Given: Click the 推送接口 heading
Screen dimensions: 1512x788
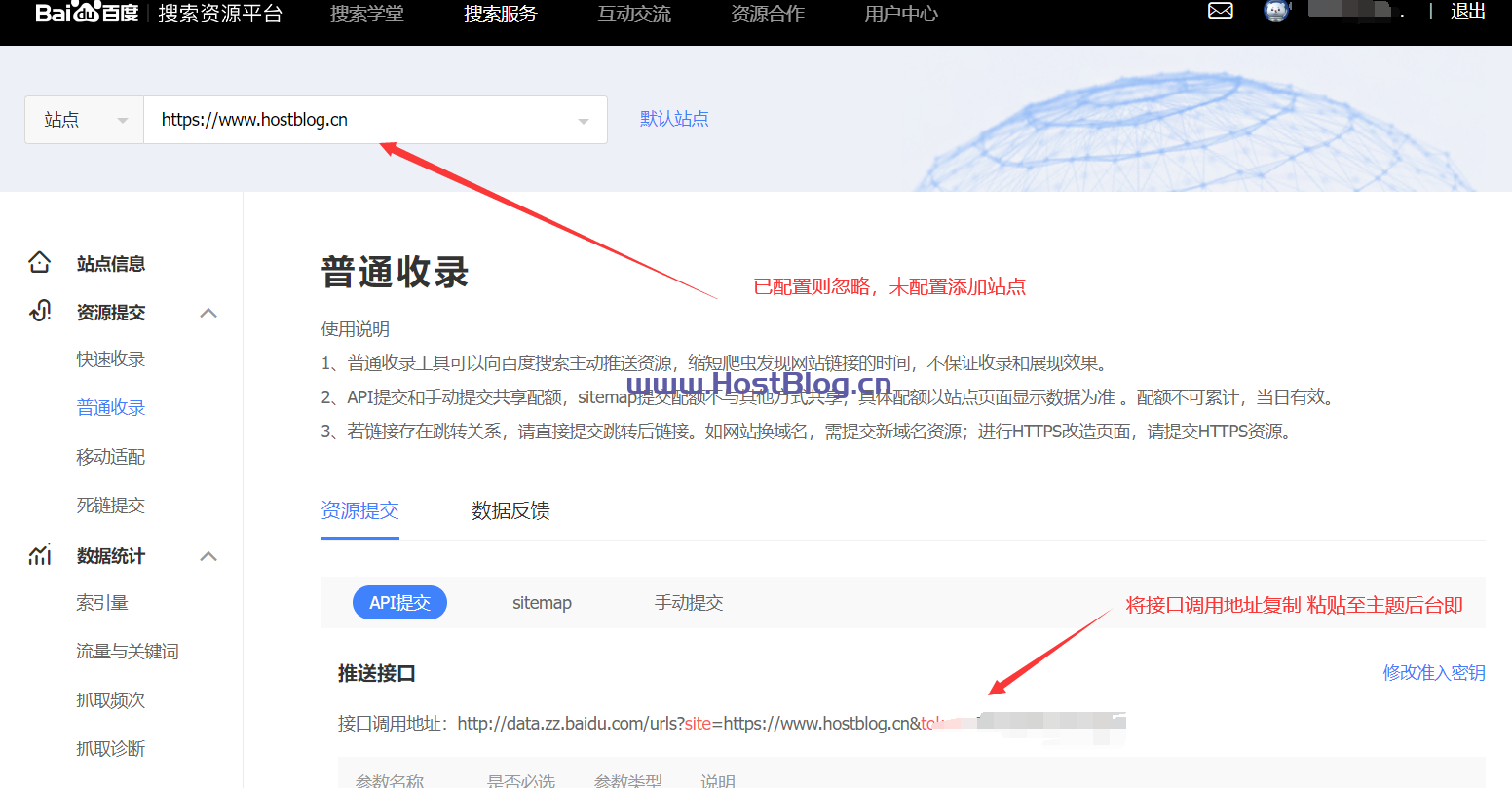Looking at the screenshot, I should click(377, 673).
